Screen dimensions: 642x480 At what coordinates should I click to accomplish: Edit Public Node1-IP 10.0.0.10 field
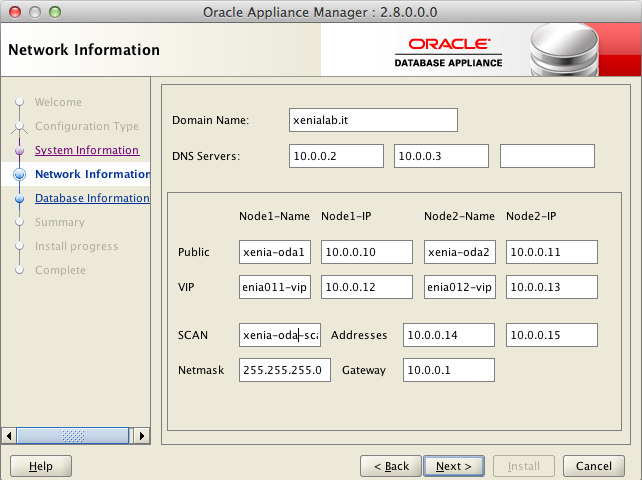coord(366,252)
